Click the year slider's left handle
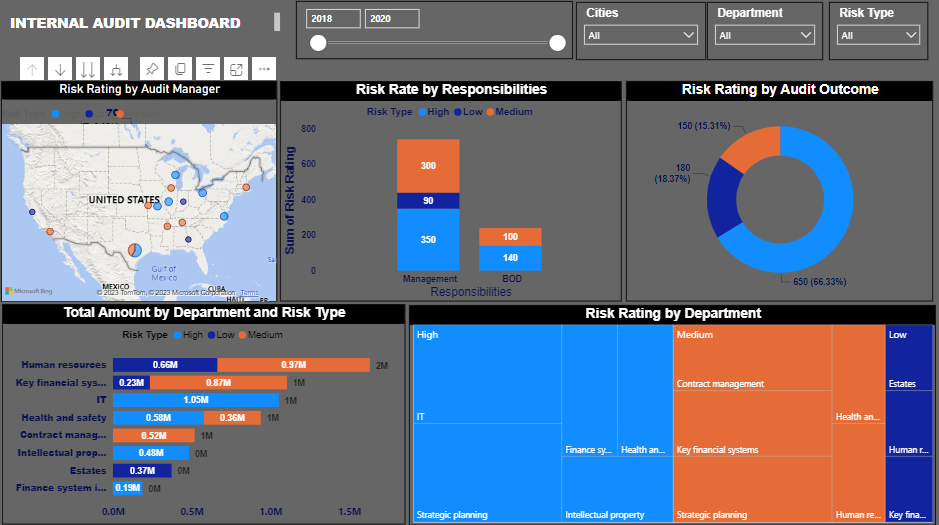The height and width of the screenshot is (525, 939). (x=318, y=42)
